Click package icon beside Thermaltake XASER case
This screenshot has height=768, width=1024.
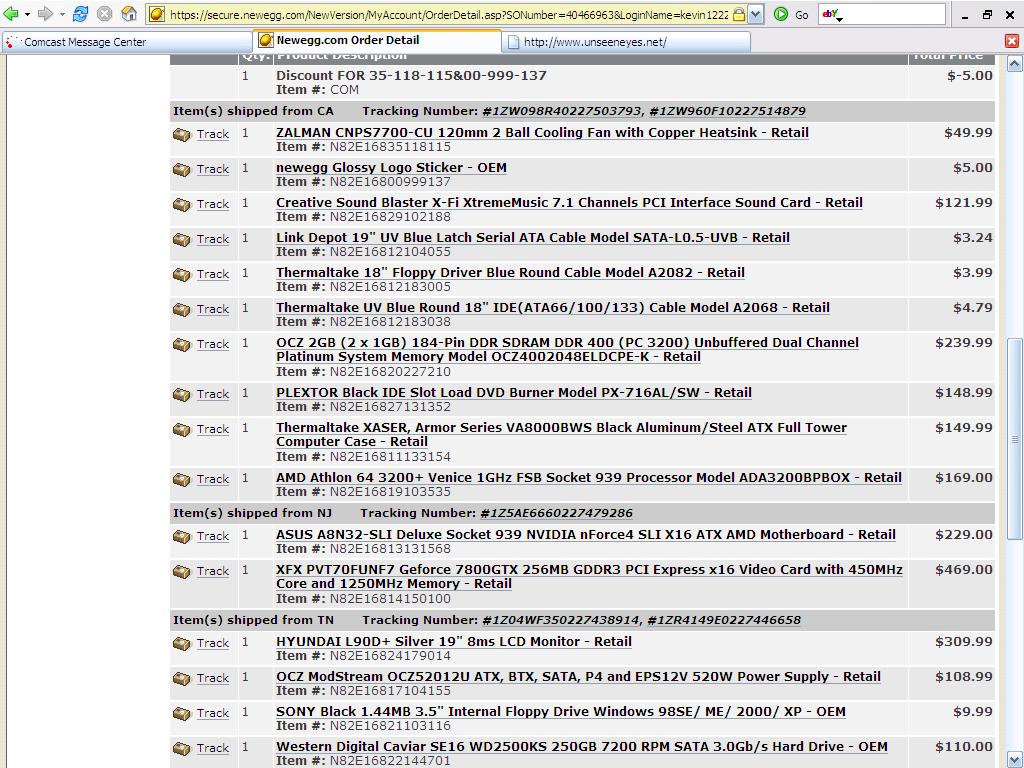(x=182, y=430)
